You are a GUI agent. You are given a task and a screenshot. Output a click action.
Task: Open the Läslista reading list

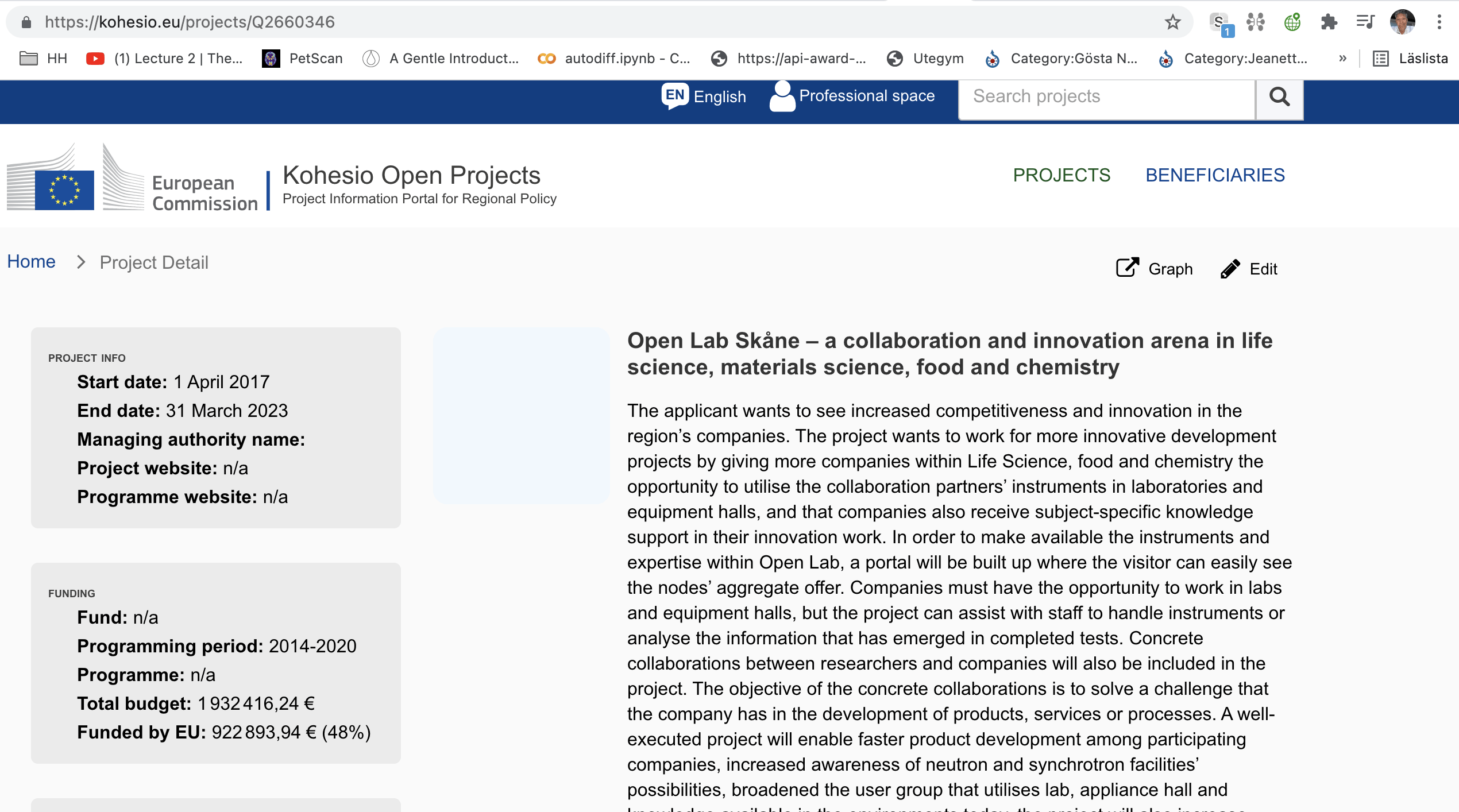point(1410,59)
